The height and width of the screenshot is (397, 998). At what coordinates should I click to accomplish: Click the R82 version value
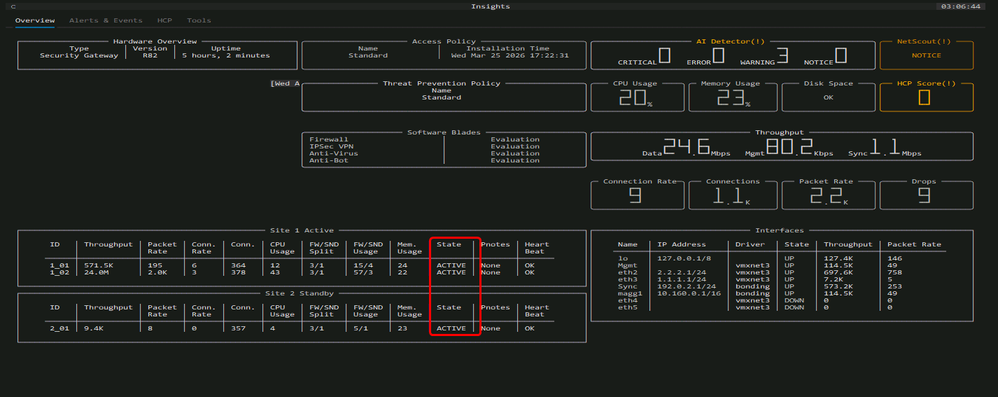pos(150,55)
